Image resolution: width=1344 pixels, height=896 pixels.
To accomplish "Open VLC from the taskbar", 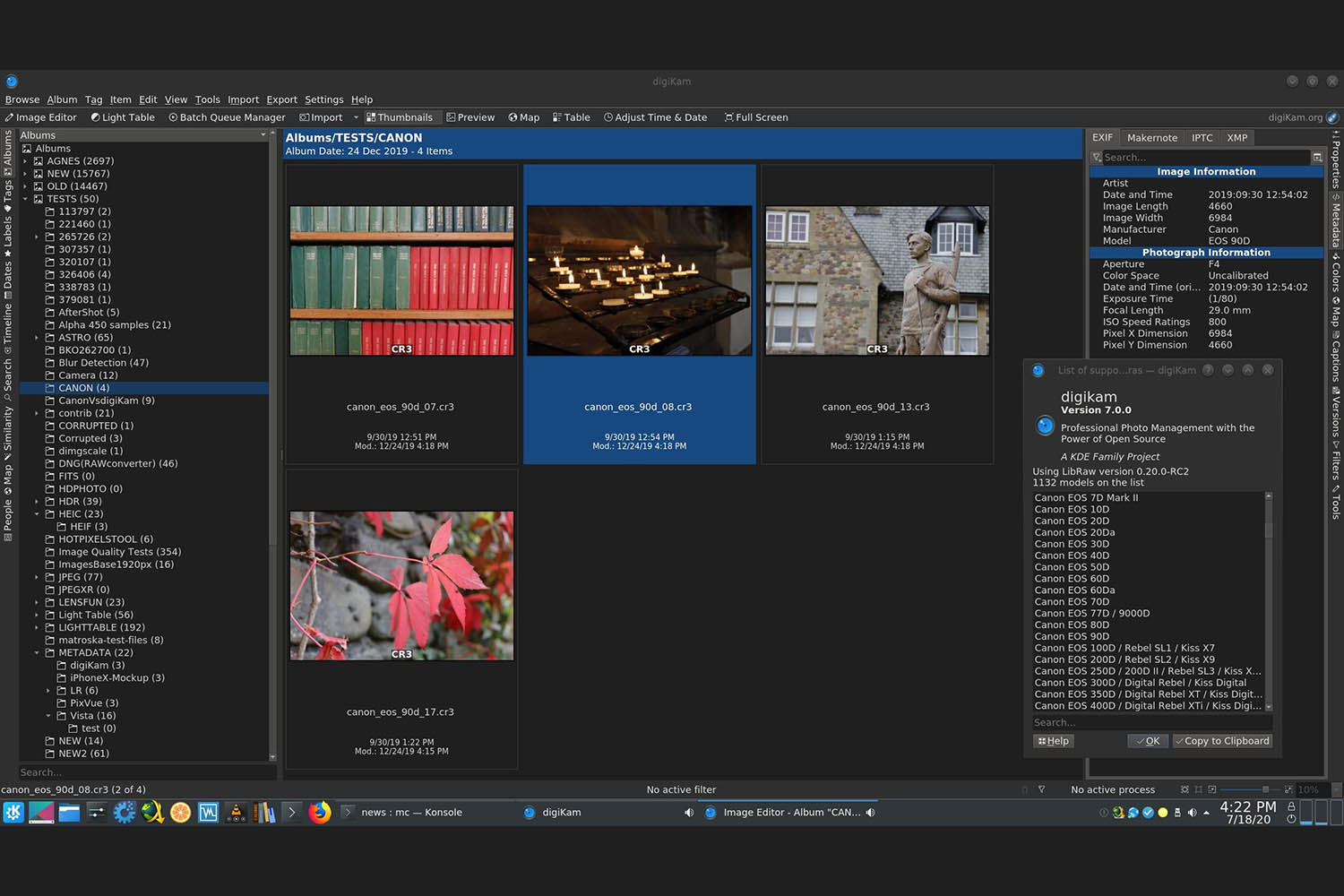I will click(236, 813).
